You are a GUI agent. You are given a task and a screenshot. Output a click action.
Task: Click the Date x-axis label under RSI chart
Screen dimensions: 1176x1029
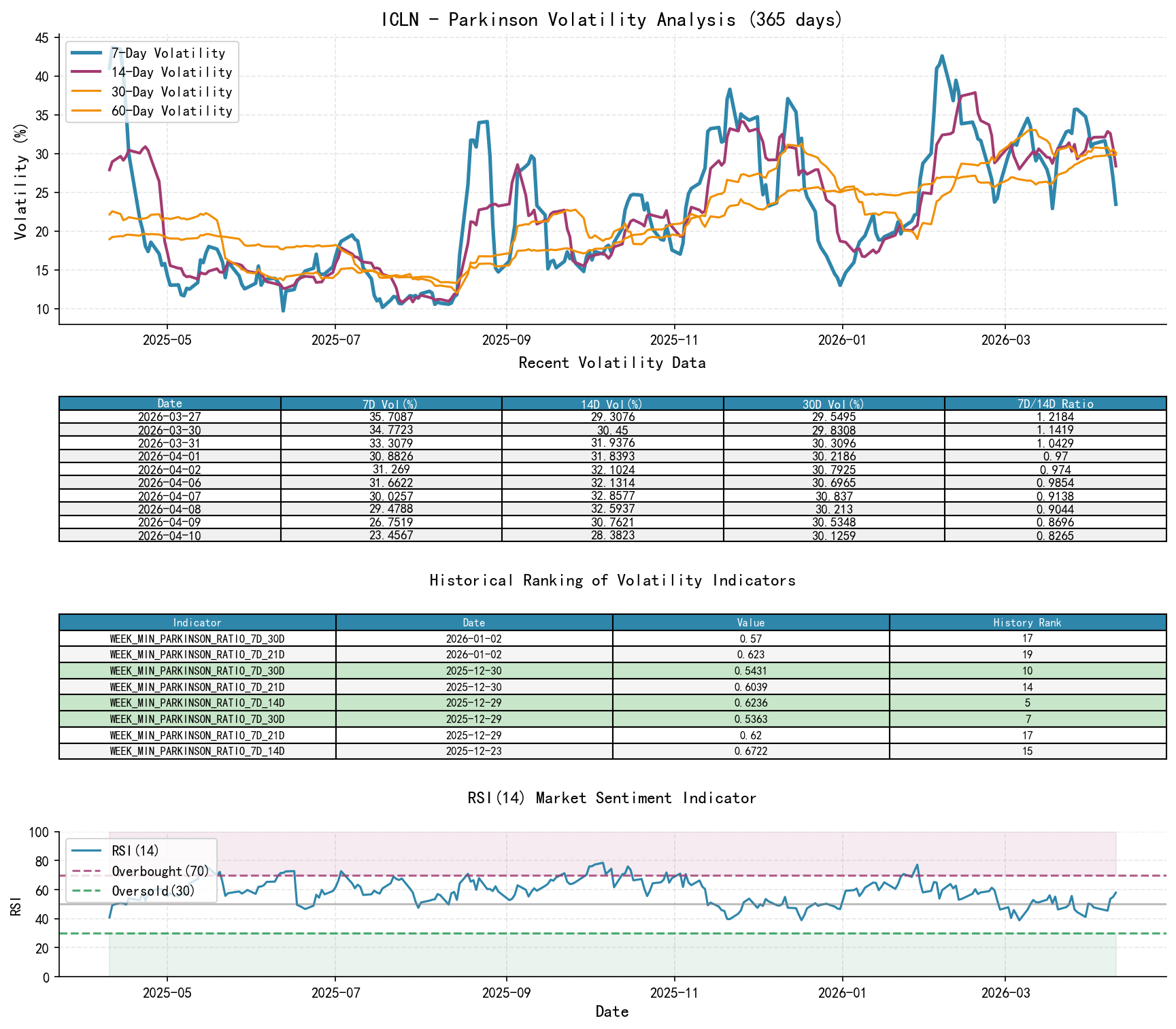(x=612, y=1012)
